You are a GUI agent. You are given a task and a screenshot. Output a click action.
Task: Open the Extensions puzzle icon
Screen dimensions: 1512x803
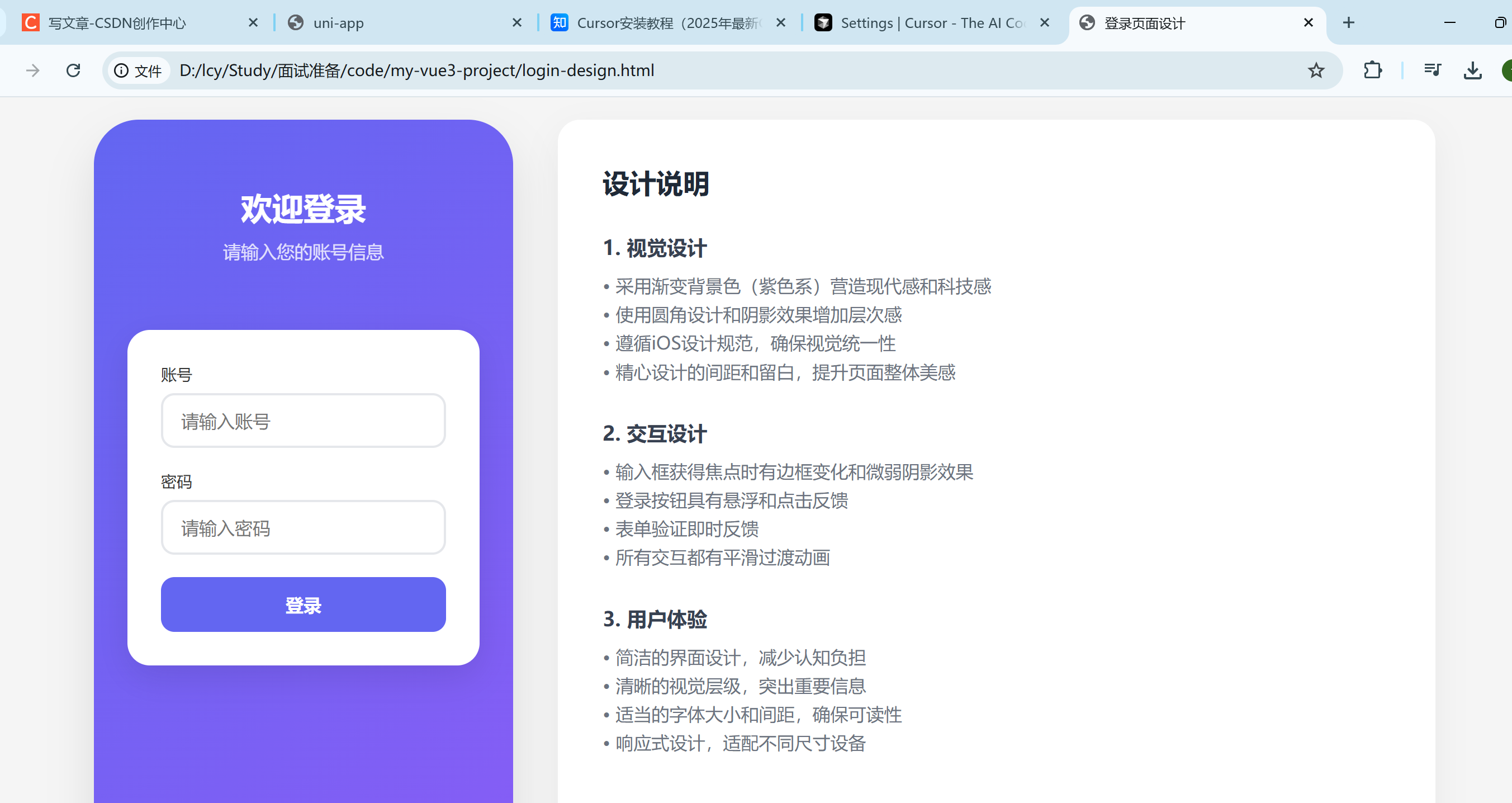(1373, 70)
